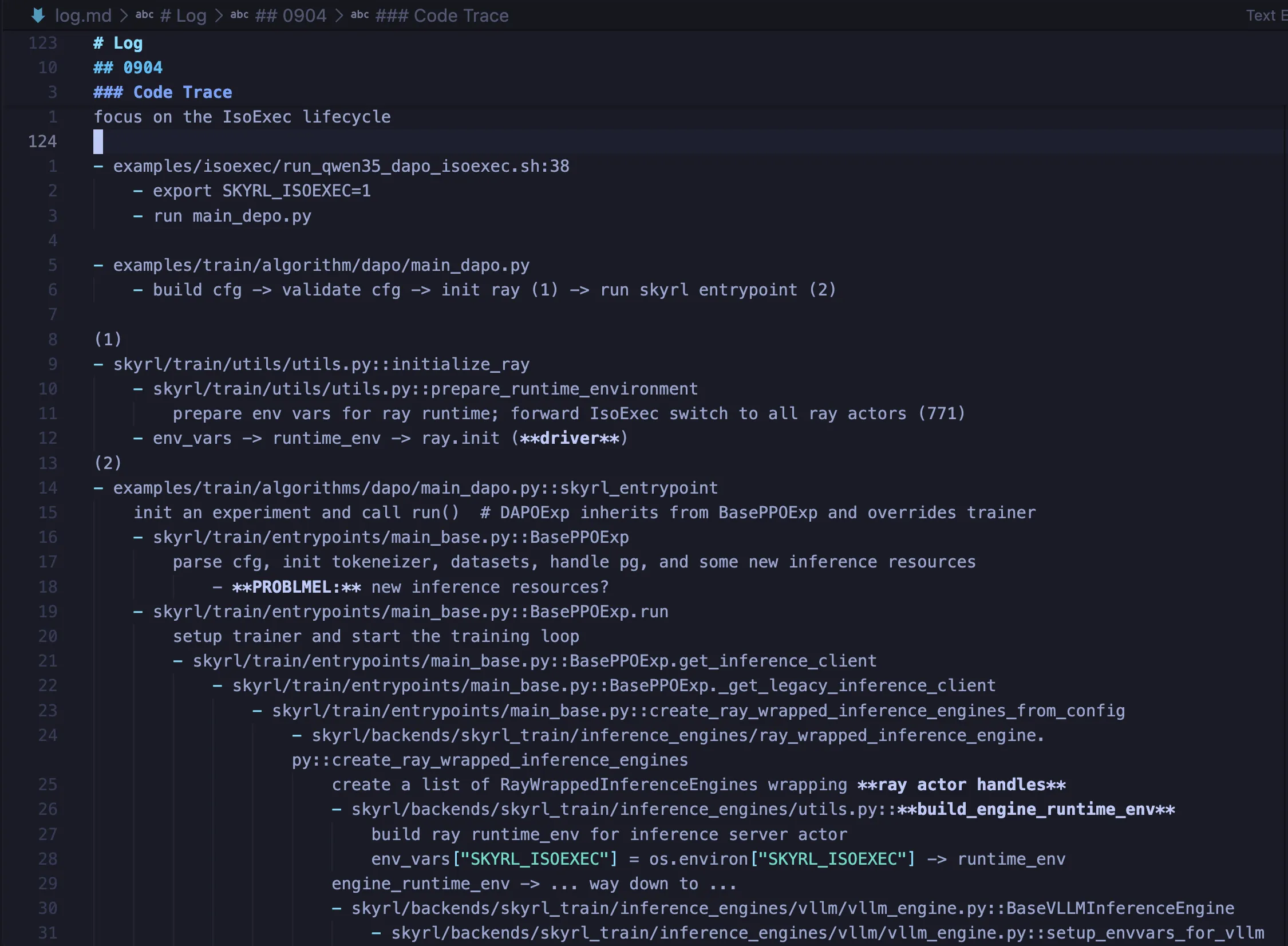Click 'examples/train/algorithm/dapo/main_dapo.py' line
This screenshot has height=946, width=1288.
point(321,265)
